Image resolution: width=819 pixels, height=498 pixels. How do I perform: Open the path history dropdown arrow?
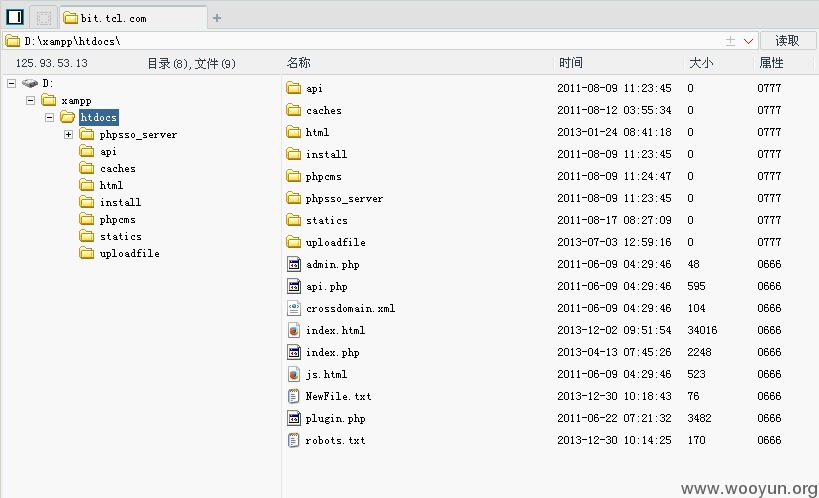click(748, 41)
